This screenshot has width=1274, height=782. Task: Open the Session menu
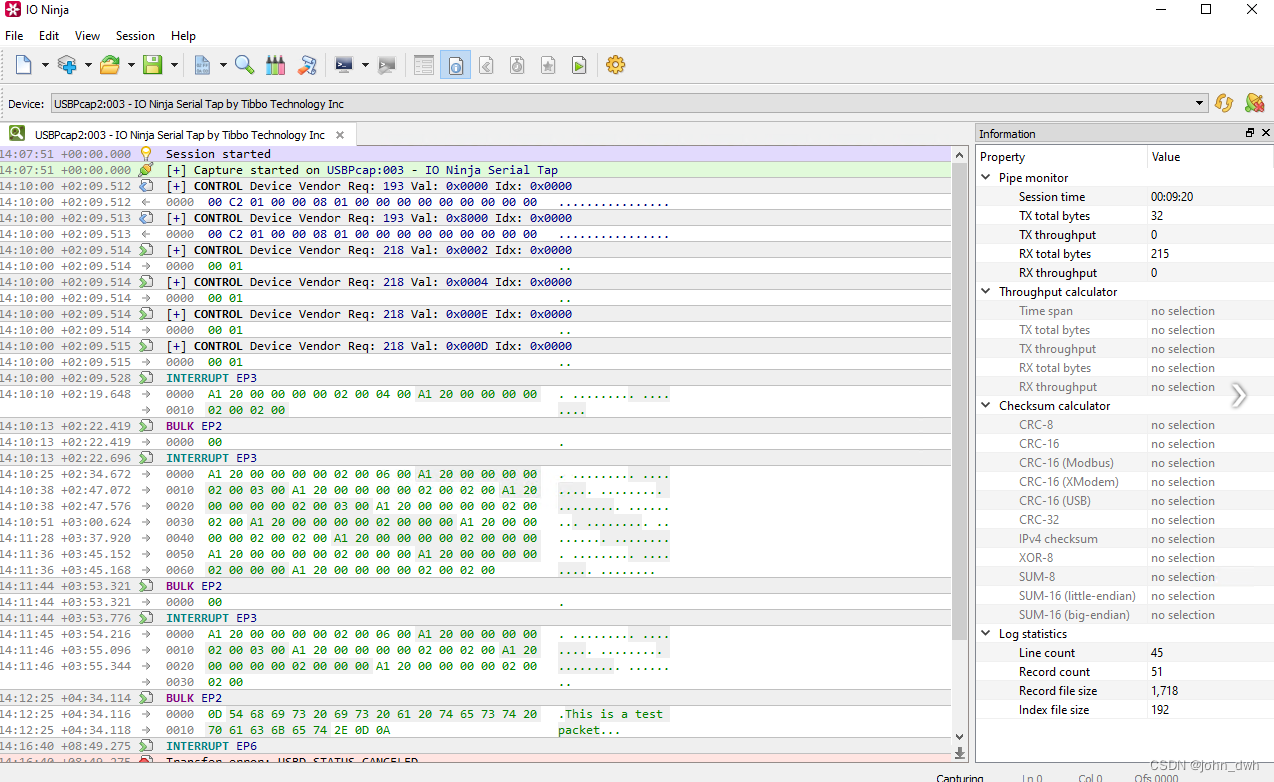[x=135, y=35]
